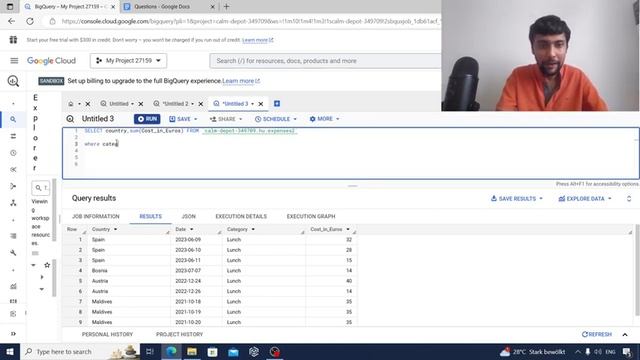The image size is (640, 360).
Task: Open Category column header dropdown
Action: click(x=253, y=229)
